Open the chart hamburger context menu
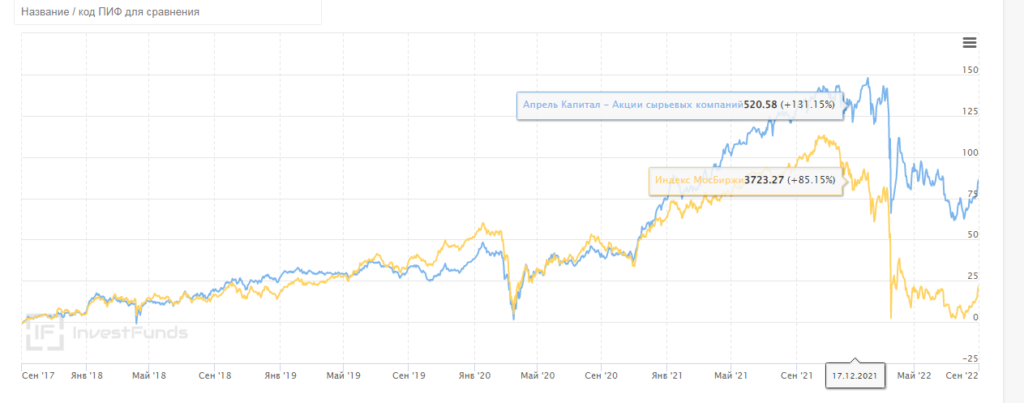The height and width of the screenshot is (403, 1024). [x=969, y=43]
